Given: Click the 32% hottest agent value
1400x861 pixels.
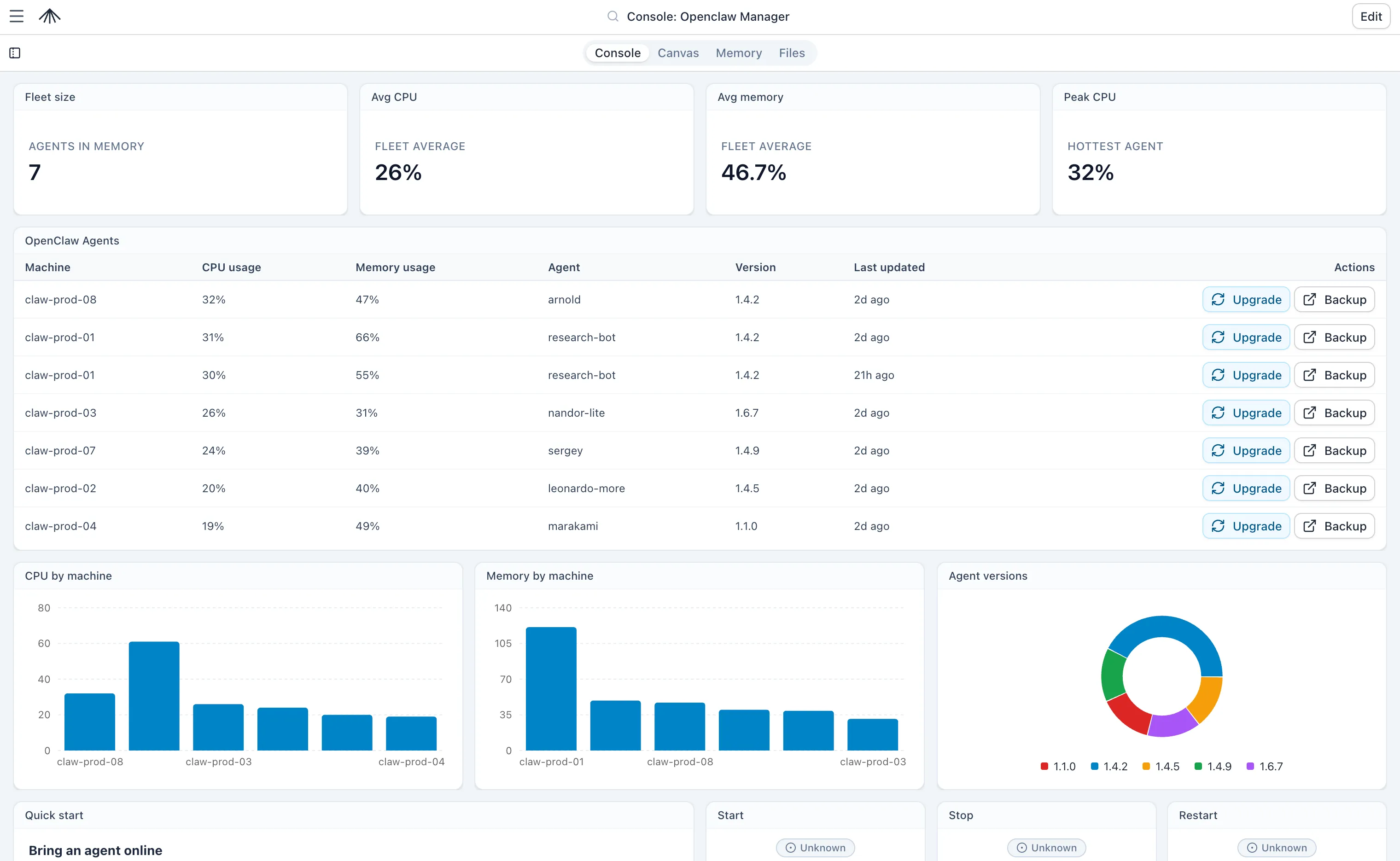Looking at the screenshot, I should 1090,173.
